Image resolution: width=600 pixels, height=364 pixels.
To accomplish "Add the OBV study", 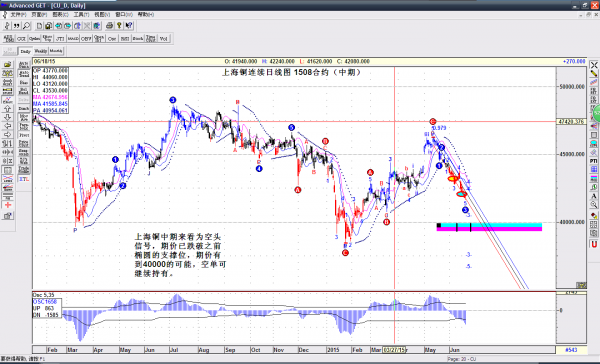I will tap(86, 38).
